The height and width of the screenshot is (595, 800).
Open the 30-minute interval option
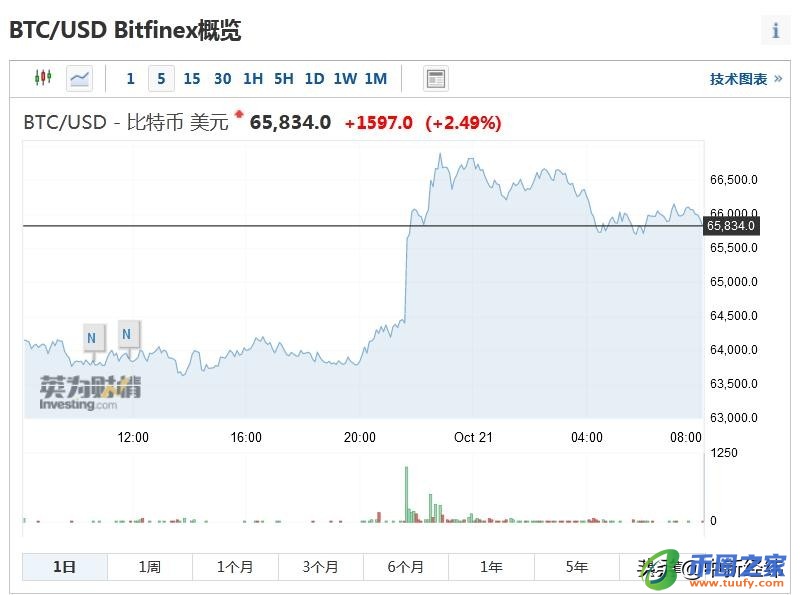pos(222,78)
